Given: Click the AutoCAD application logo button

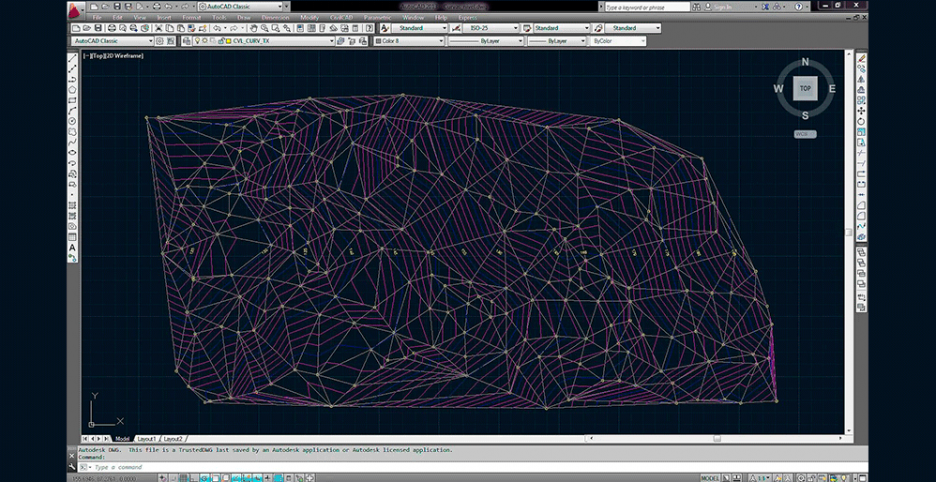Looking at the screenshot, I should pyautogui.click(x=76, y=9).
